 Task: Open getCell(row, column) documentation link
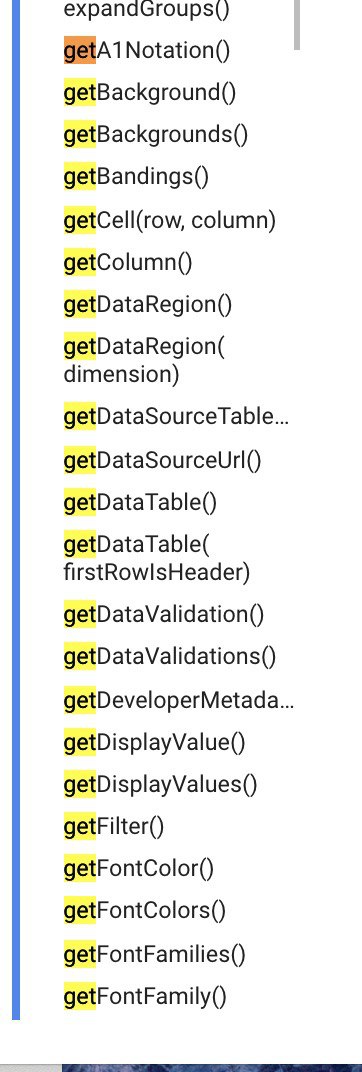pos(170,220)
